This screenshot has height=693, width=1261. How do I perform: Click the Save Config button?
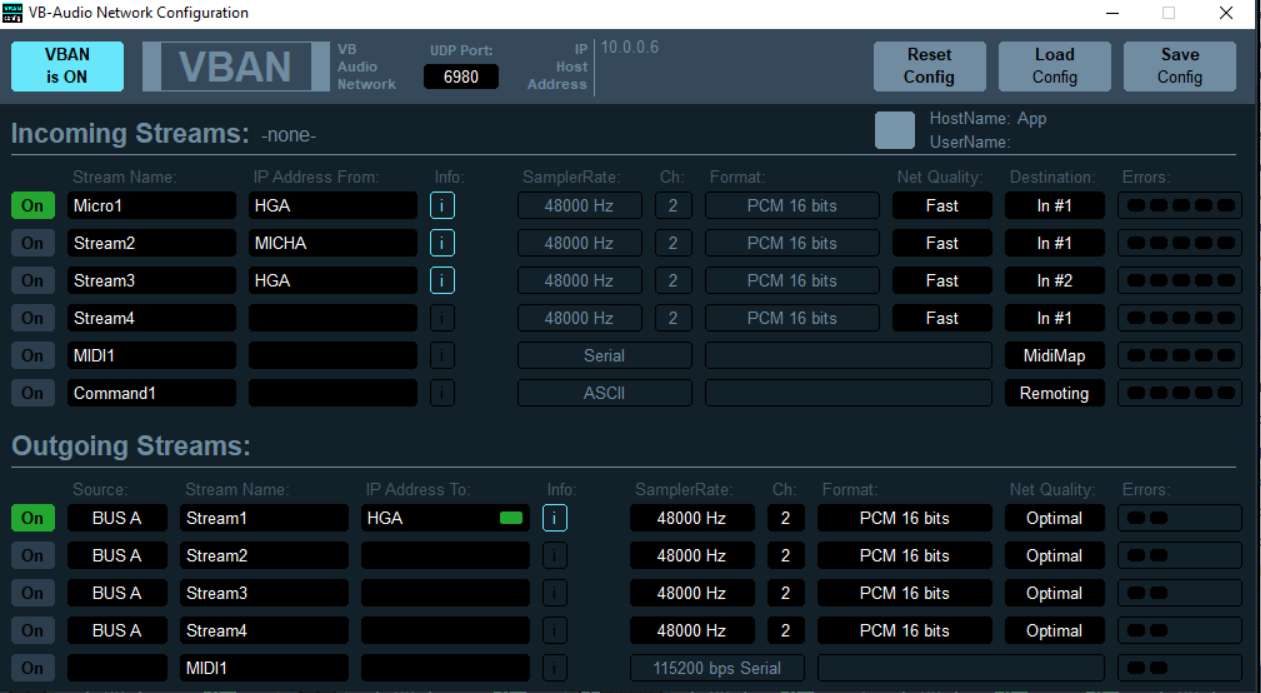pyautogui.click(x=1180, y=66)
